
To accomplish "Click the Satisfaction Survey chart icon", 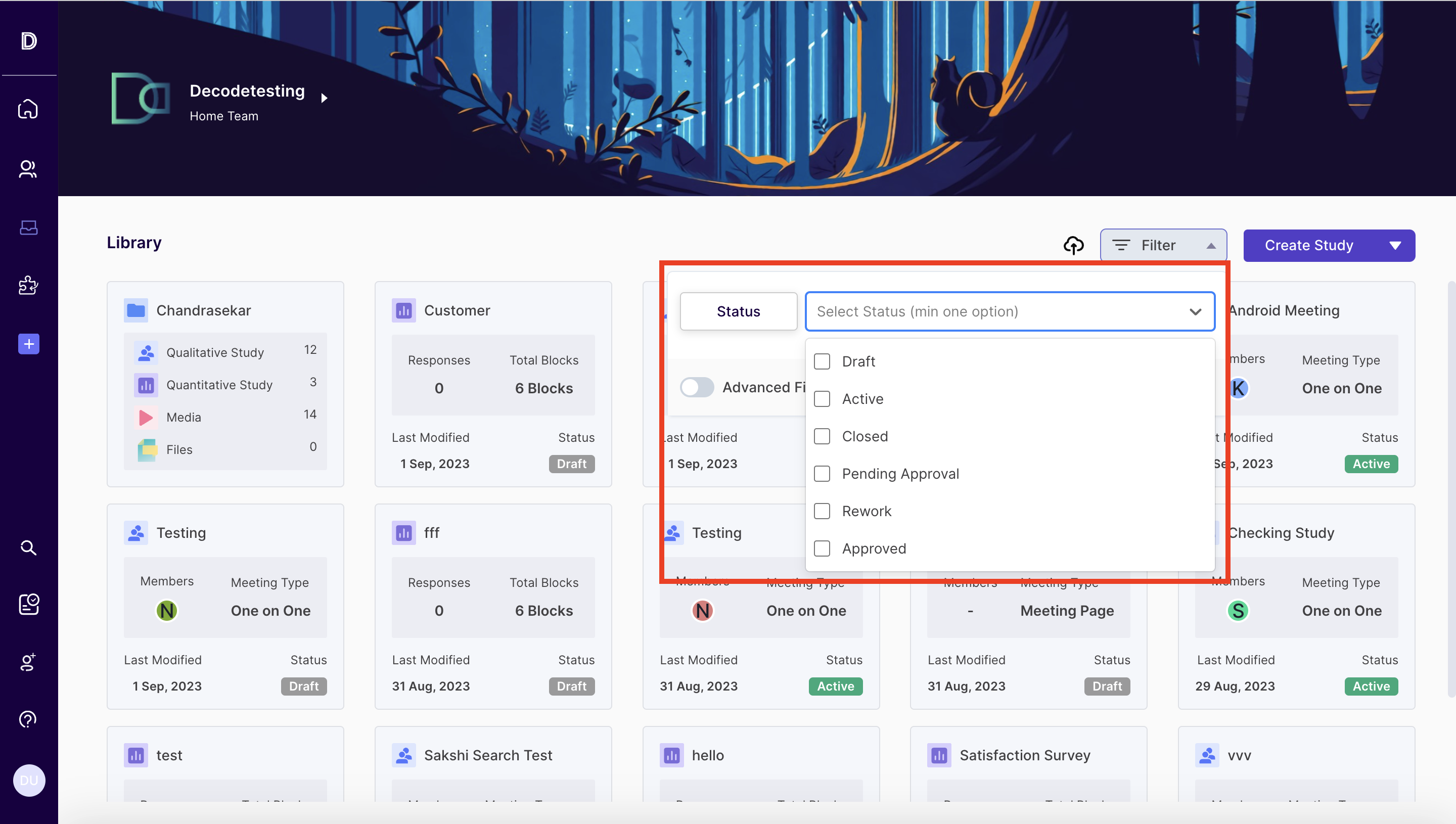I will (939, 755).
